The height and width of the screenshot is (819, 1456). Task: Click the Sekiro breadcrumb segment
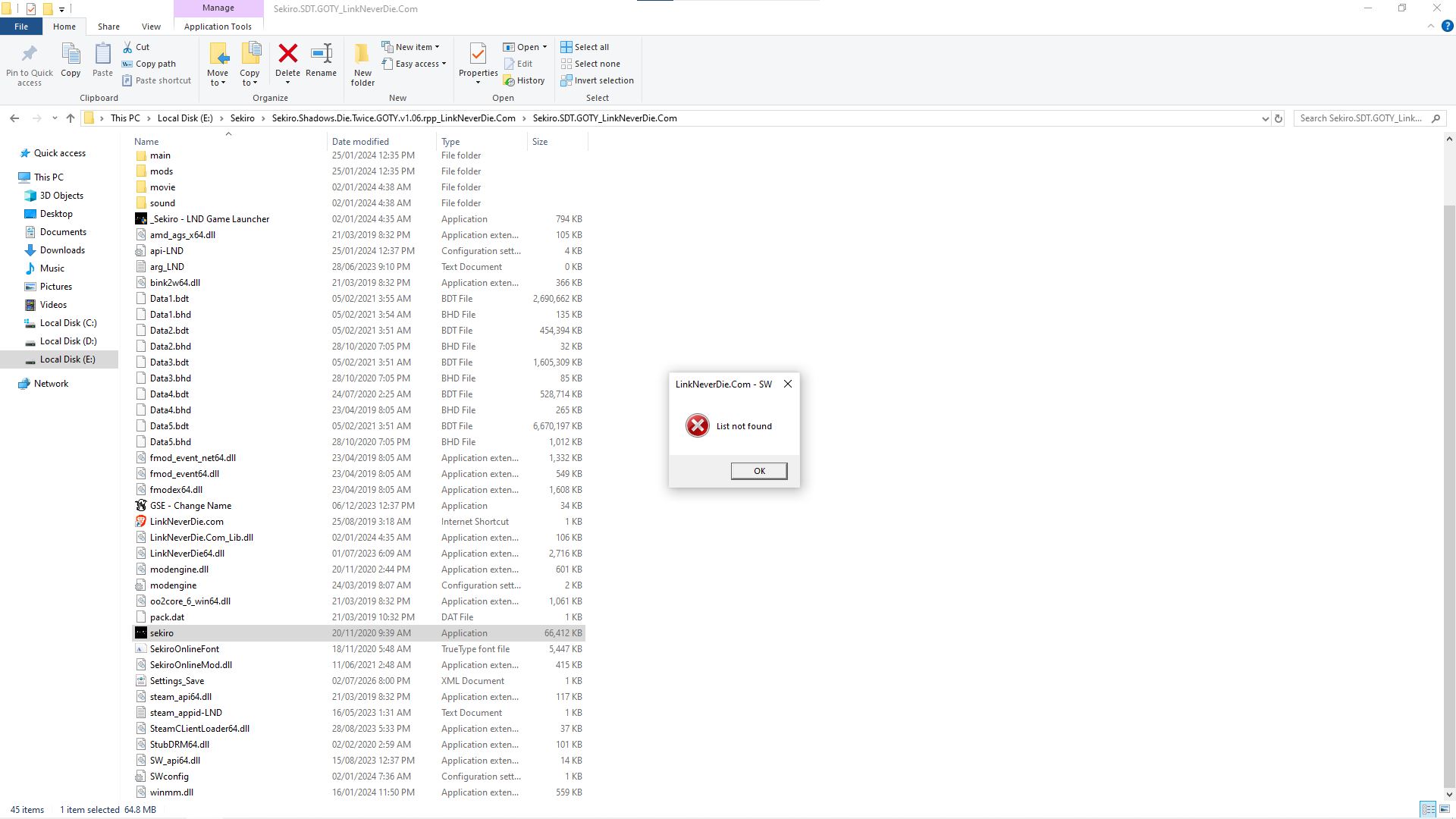[243, 118]
